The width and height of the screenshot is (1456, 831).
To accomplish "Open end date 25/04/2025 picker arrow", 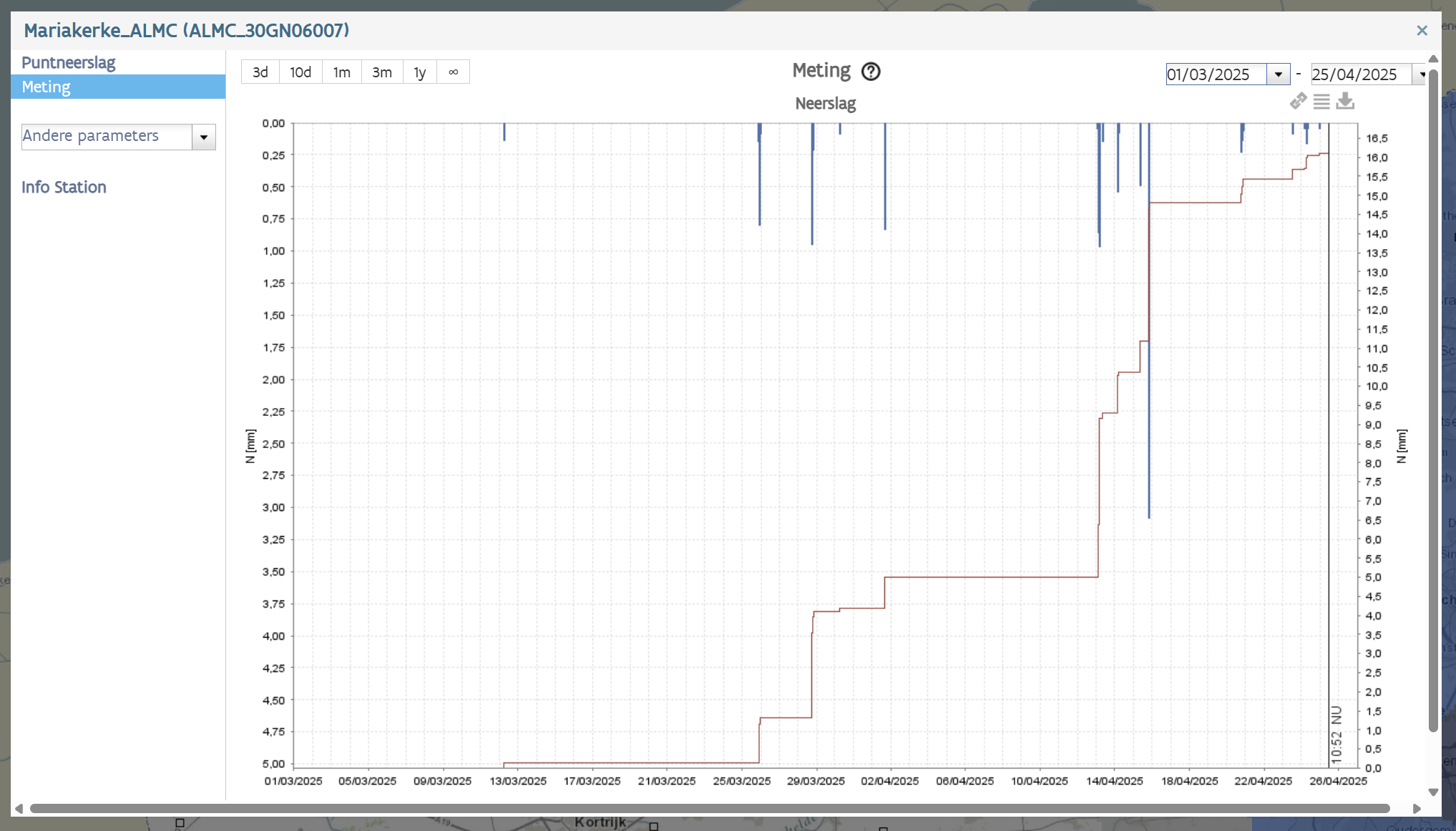I will click(x=1422, y=74).
